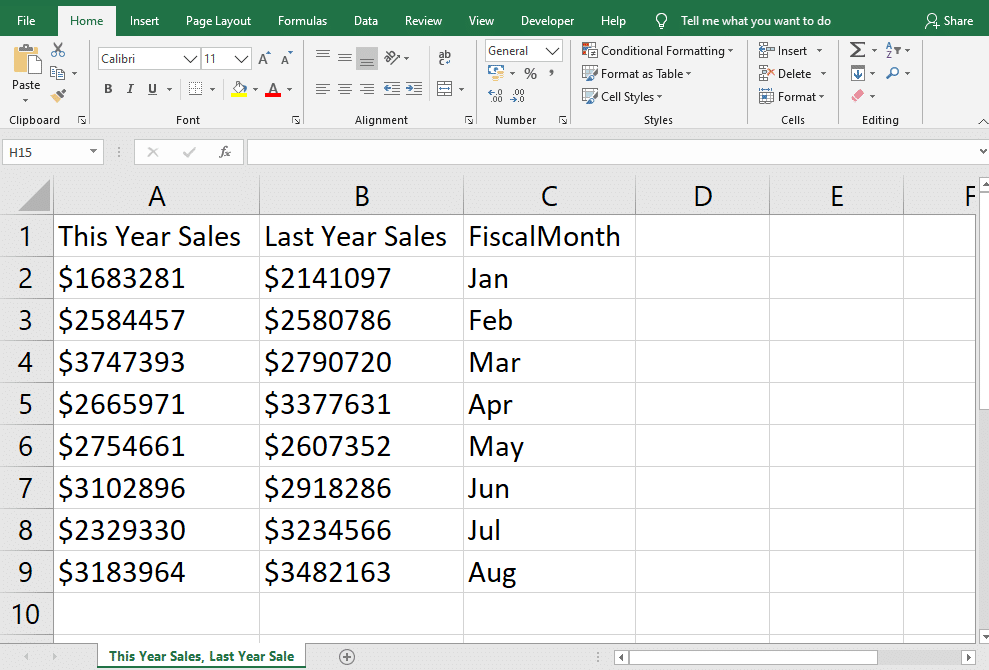The width and height of the screenshot is (989, 670).
Task: Switch to the Formulas ribbon tab
Action: click(302, 20)
